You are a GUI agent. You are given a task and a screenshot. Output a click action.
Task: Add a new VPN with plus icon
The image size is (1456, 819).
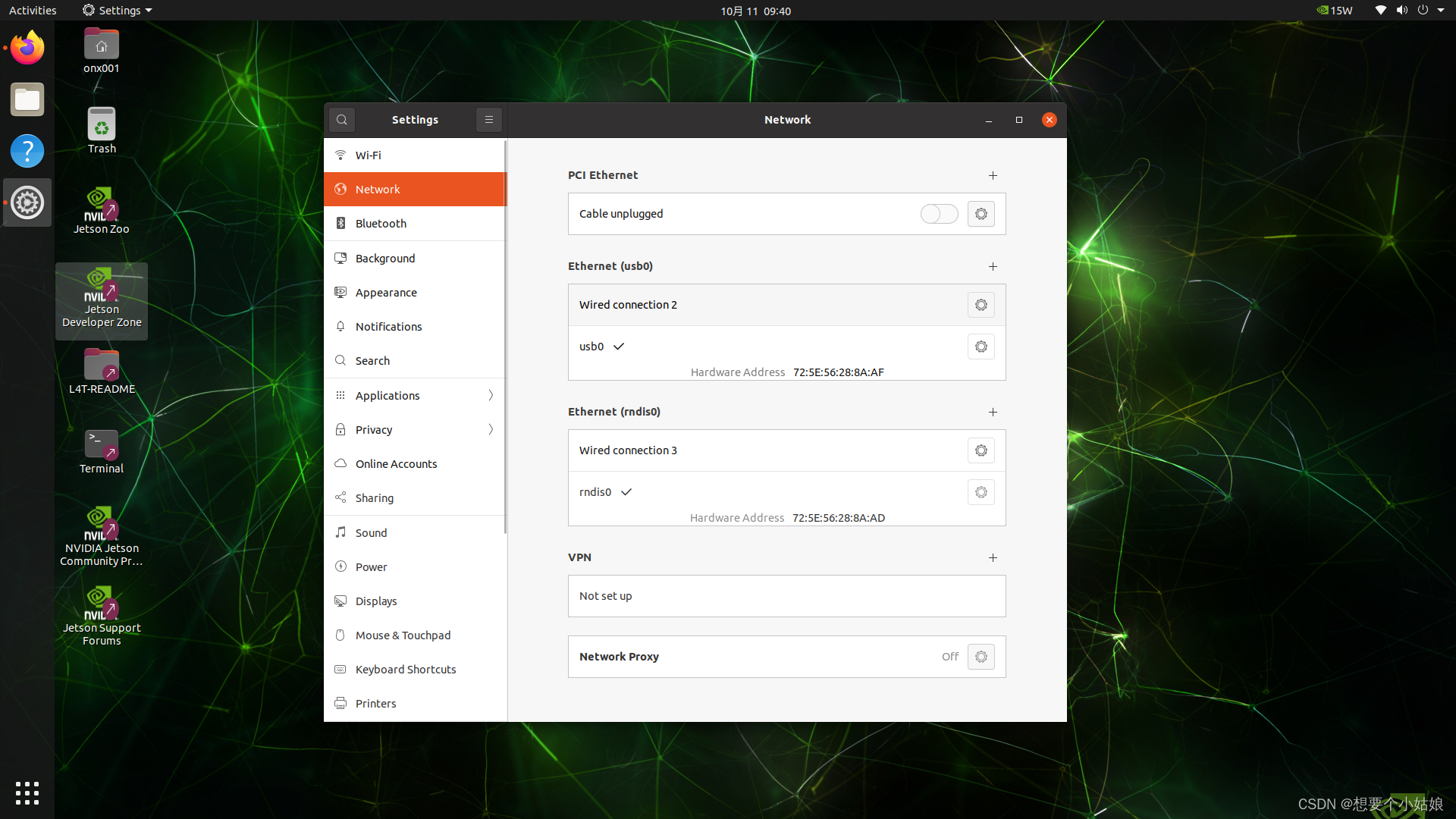tap(993, 557)
